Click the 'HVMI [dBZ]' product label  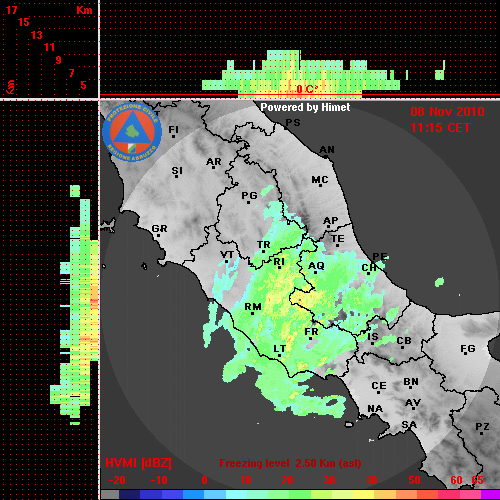coord(138,463)
